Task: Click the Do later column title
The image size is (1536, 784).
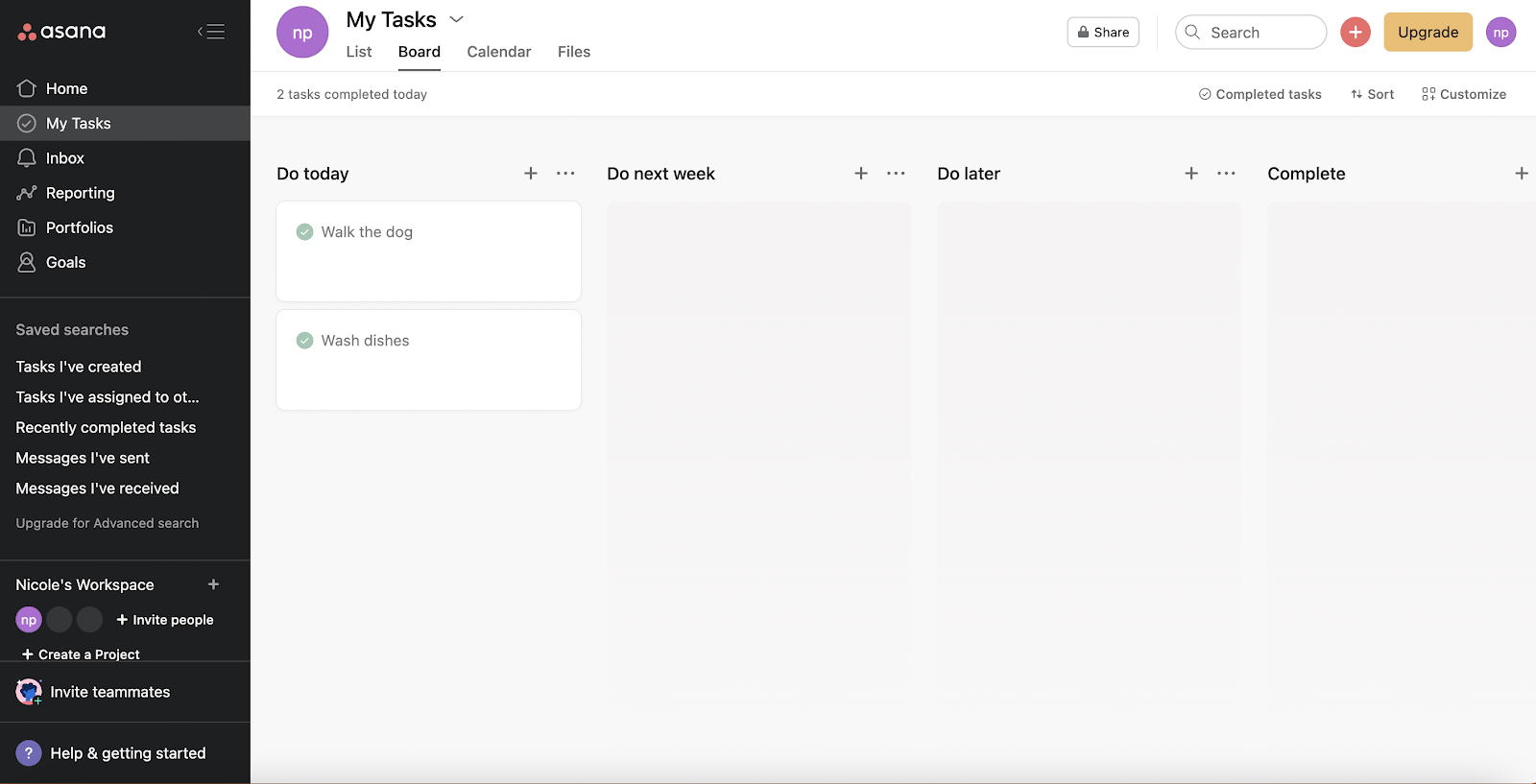Action: (x=969, y=174)
